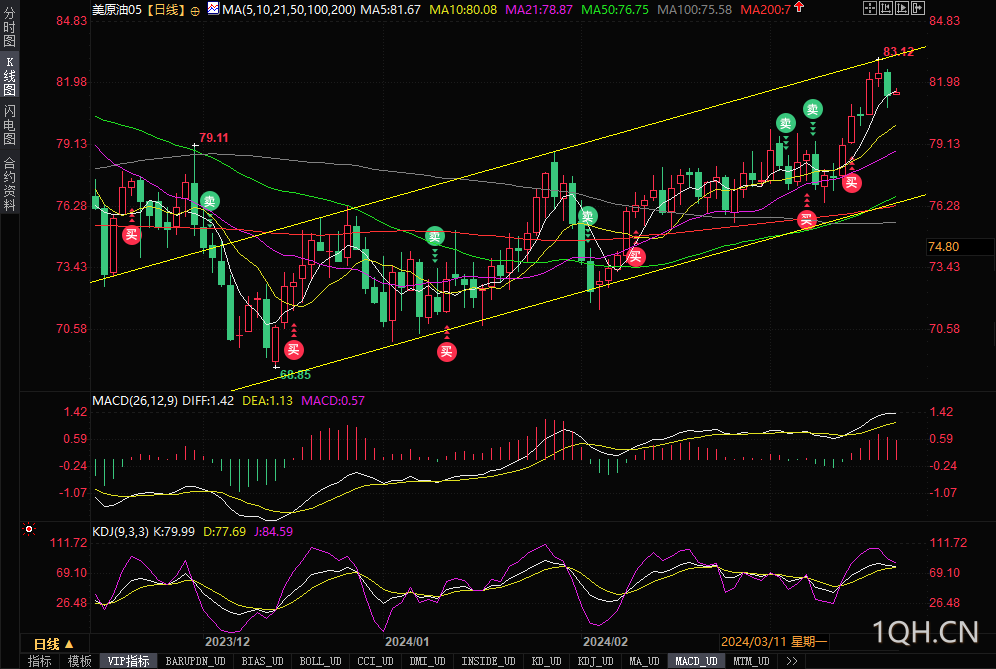Select the MACD_UD indicator tab
This screenshot has height=669, width=996.
coord(696,661)
